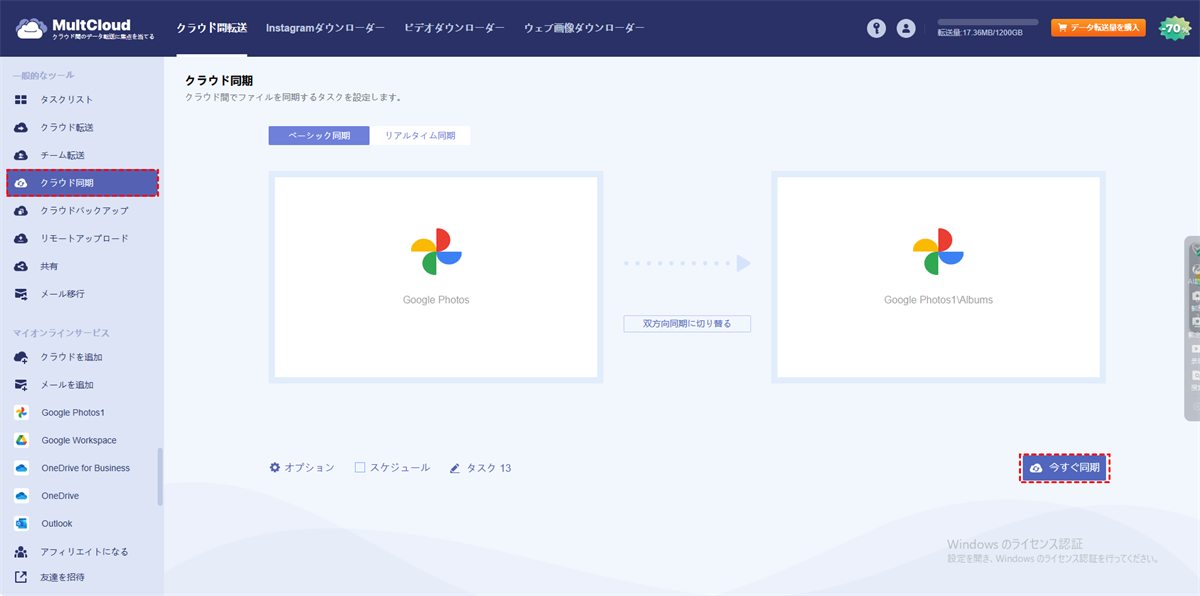Click the チーム転送 icon
The width and height of the screenshot is (1200, 596).
[x=21, y=155]
